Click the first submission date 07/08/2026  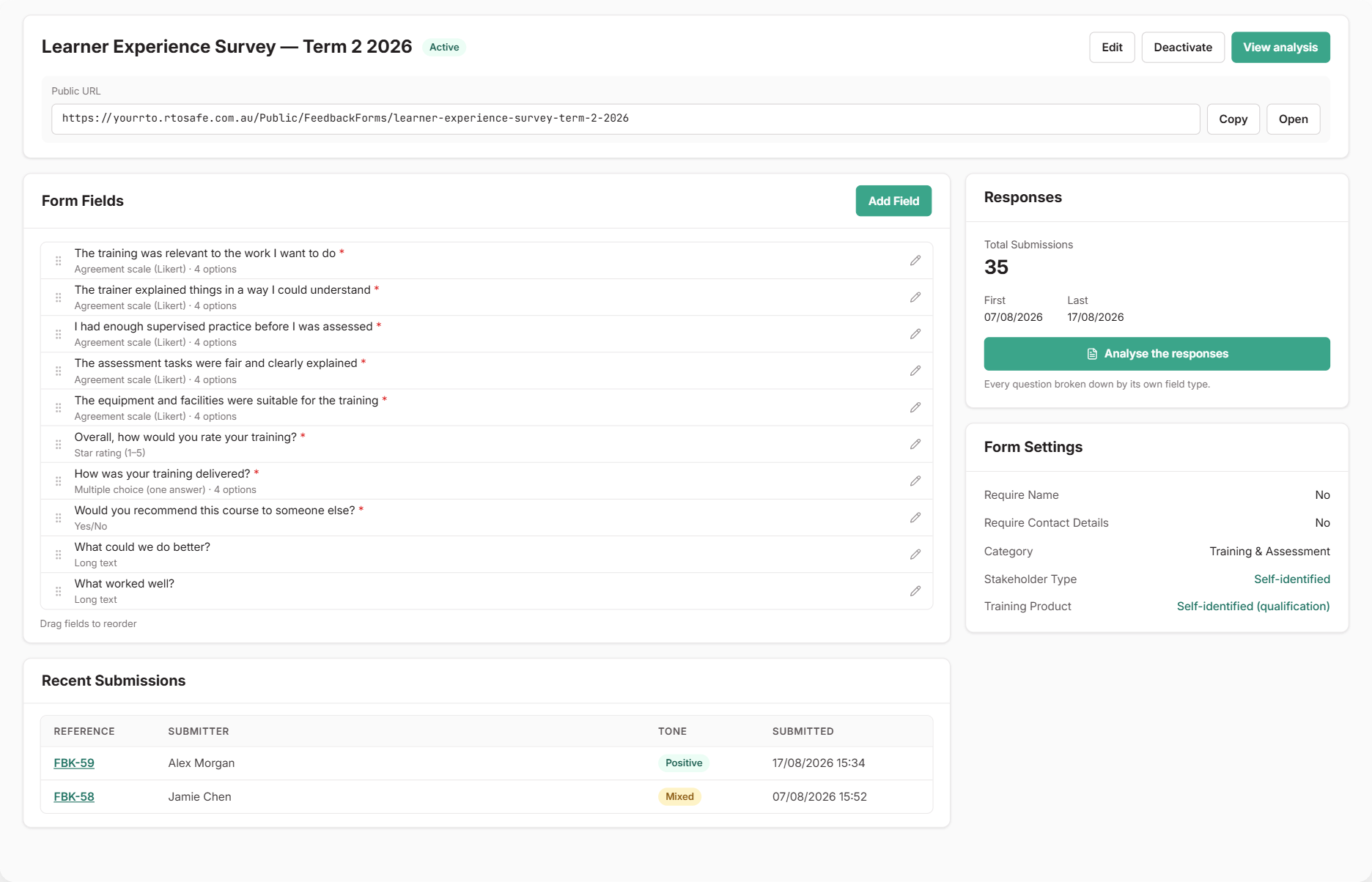click(1013, 317)
